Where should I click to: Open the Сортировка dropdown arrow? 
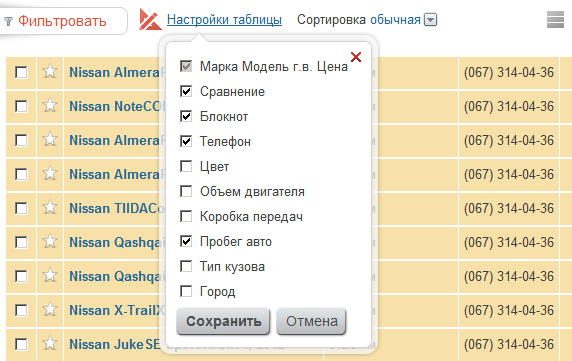point(430,20)
